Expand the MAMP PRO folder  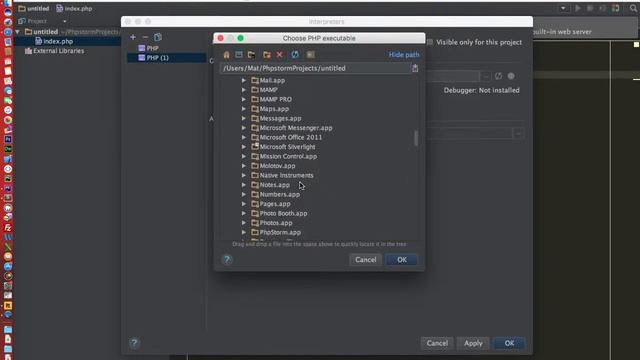[x=244, y=99]
